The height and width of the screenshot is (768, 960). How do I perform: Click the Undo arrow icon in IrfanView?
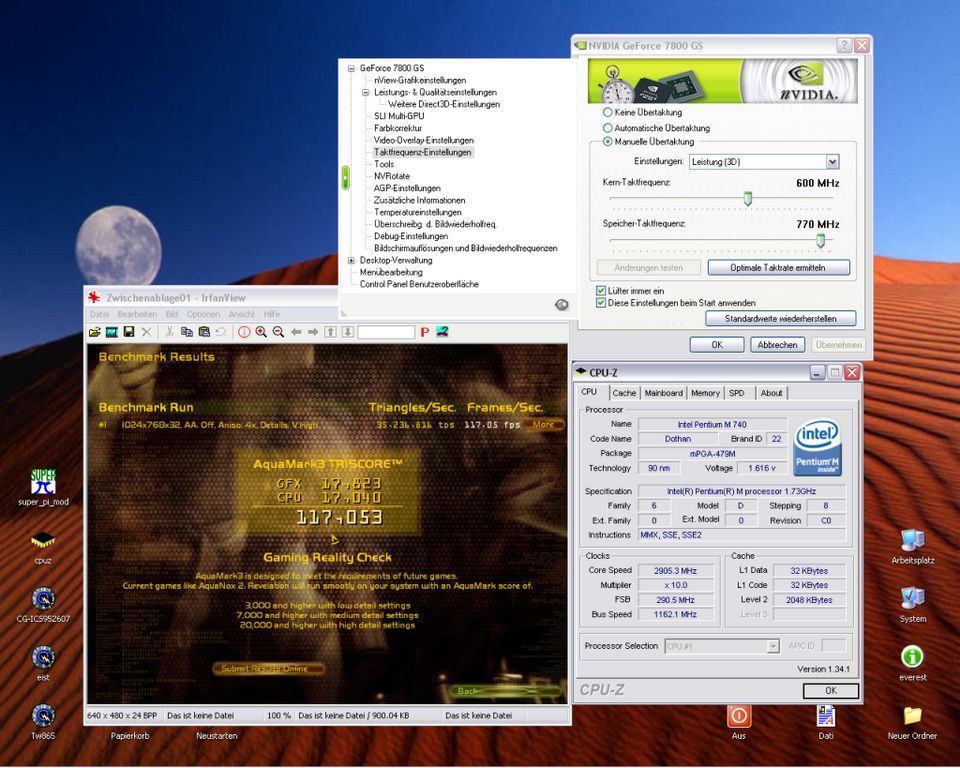click(221, 332)
